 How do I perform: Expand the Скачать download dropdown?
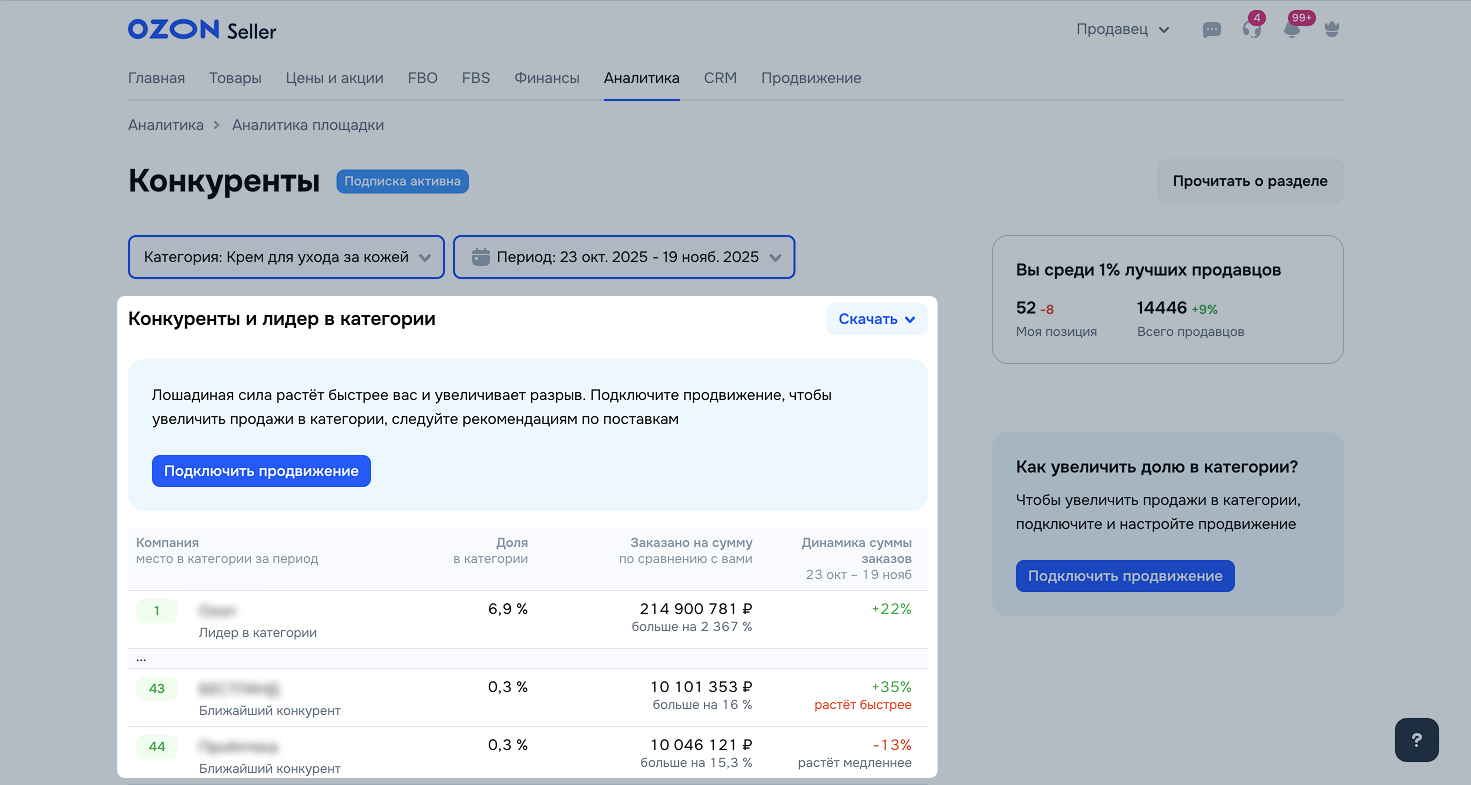point(876,319)
